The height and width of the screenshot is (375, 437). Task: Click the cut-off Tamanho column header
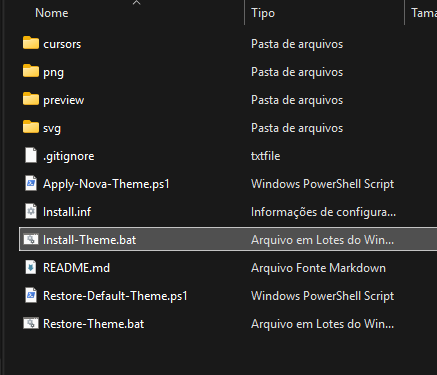point(424,13)
